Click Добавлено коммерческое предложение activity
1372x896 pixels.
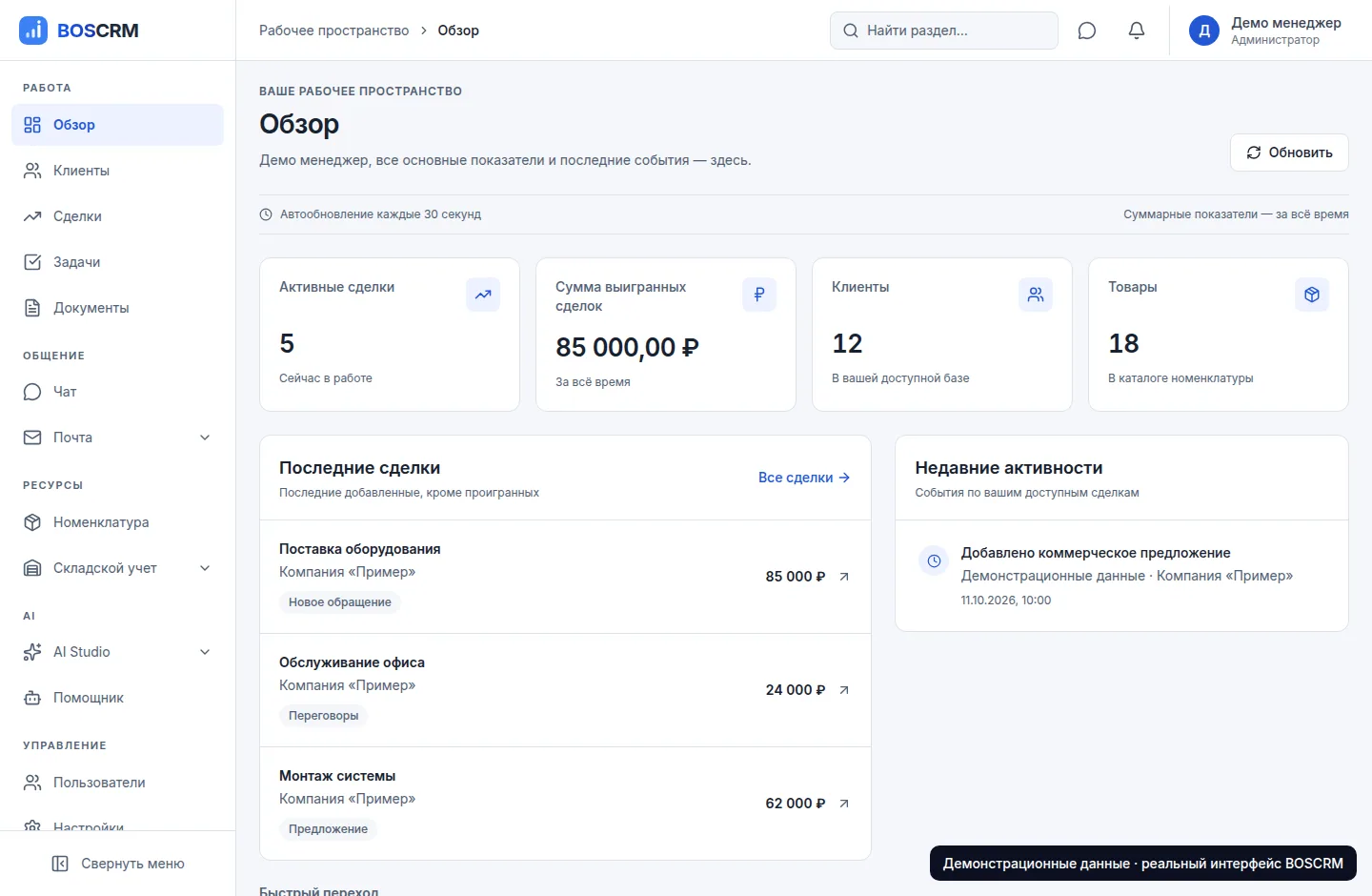1096,553
